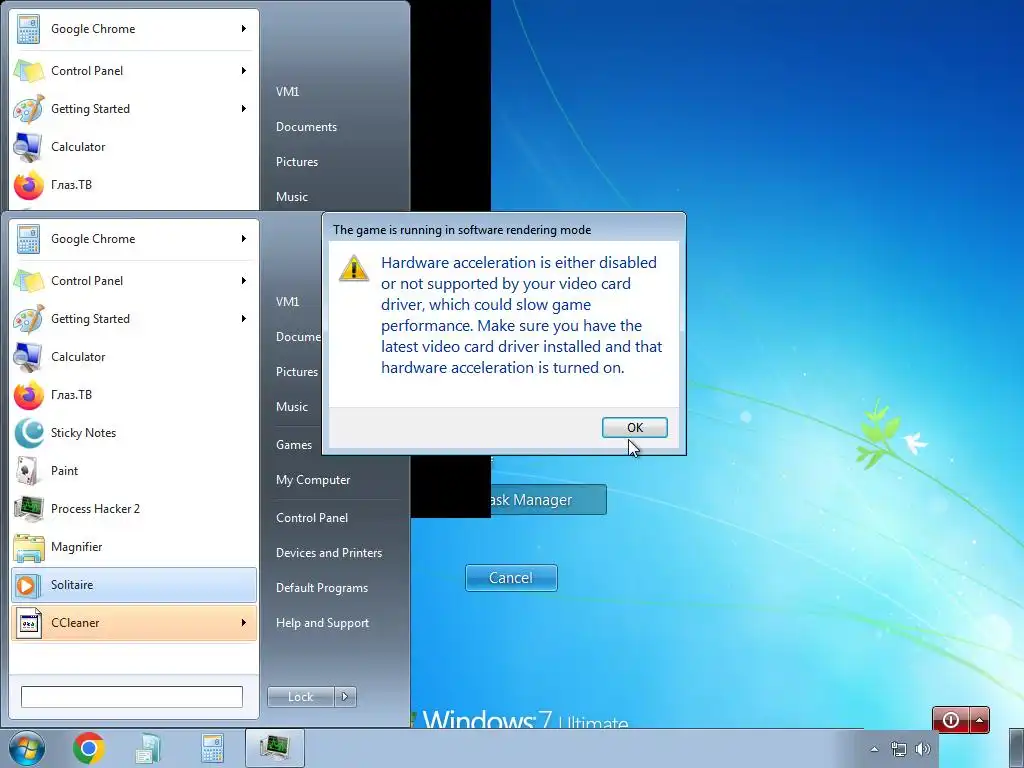1024x768 pixels.
Task: Expand the Google Chrome arrow in the upper duplicate menu
Action: [244, 28]
